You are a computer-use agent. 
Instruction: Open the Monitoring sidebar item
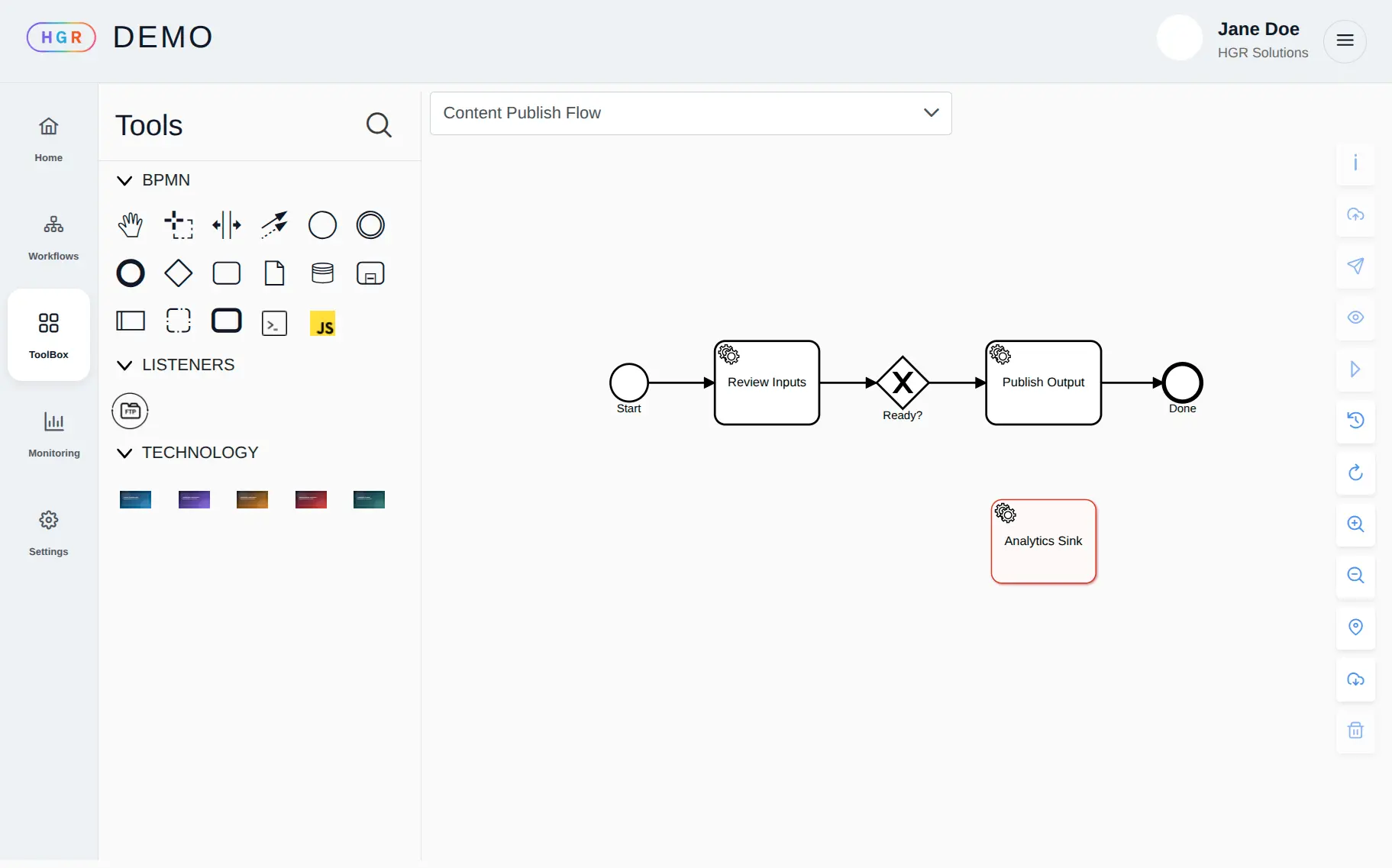click(53, 434)
